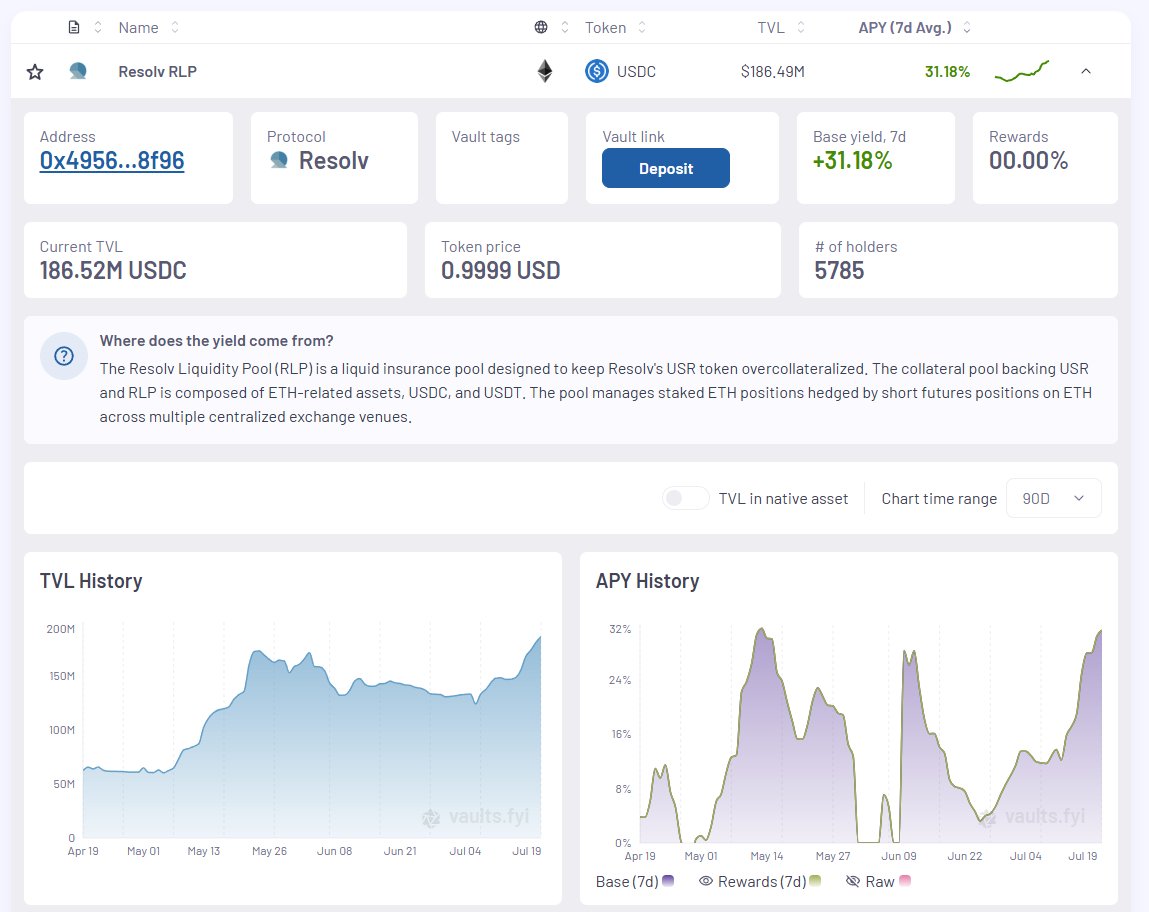
Task: Click the USDC token icon
Action: click(x=596, y=71)
